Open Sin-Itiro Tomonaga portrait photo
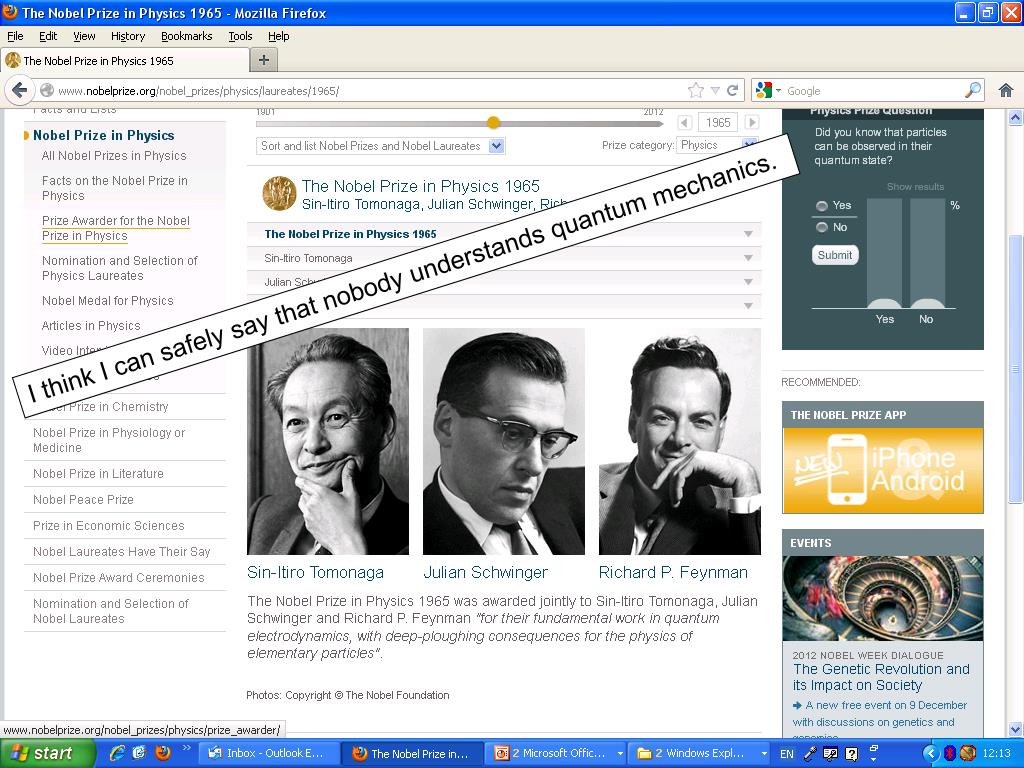Image resolution: width=1024 pixels, height=768 pixels. pos(328,441)
